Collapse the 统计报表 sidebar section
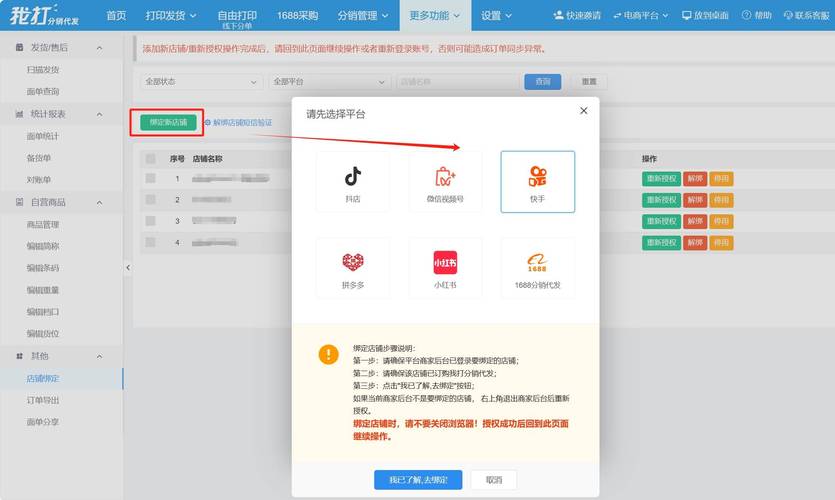Image resolution: width=835 pixels, height=500 pixels. pyautogui.click(x=99, y=114)
